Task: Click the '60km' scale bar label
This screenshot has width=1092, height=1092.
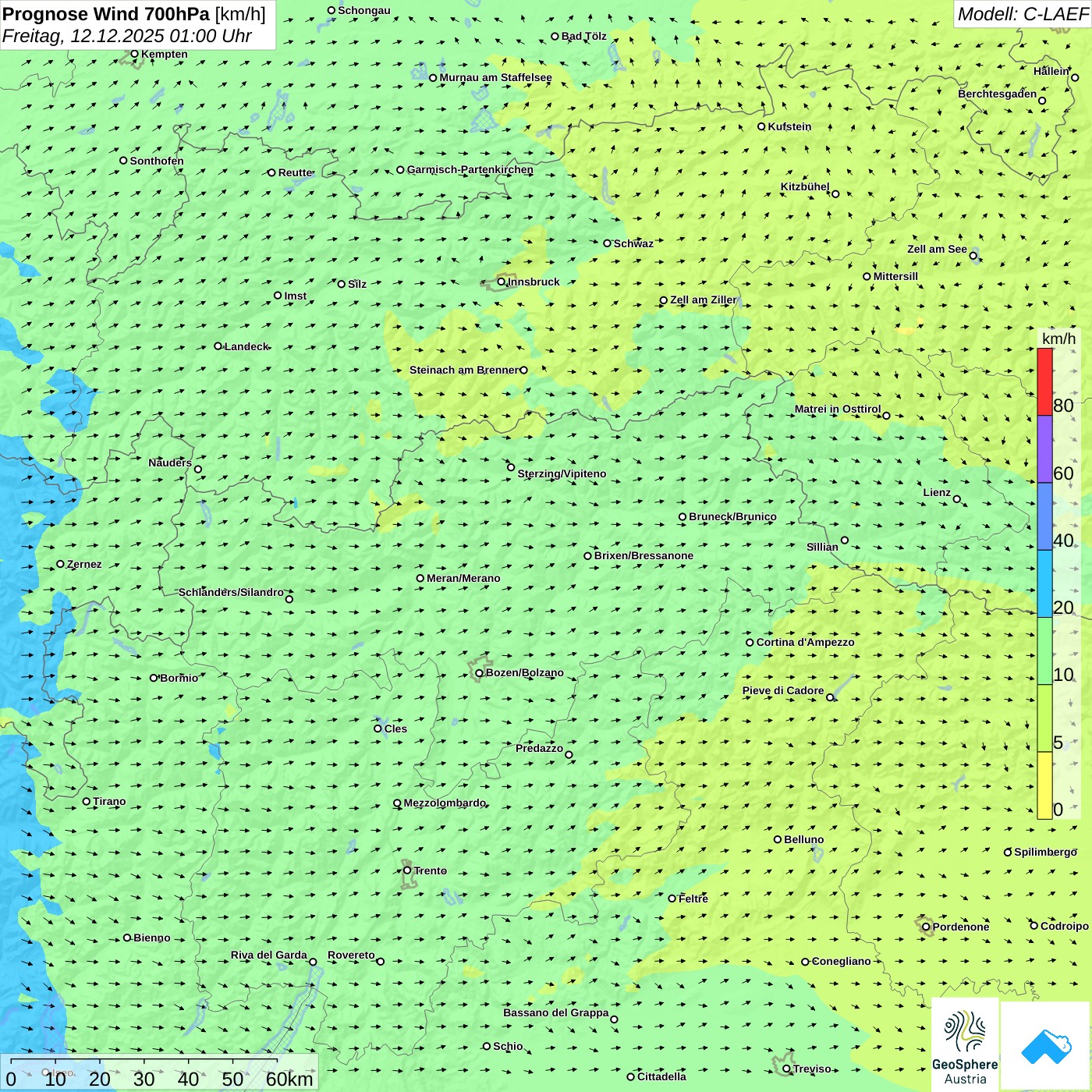Action: 289,1079
